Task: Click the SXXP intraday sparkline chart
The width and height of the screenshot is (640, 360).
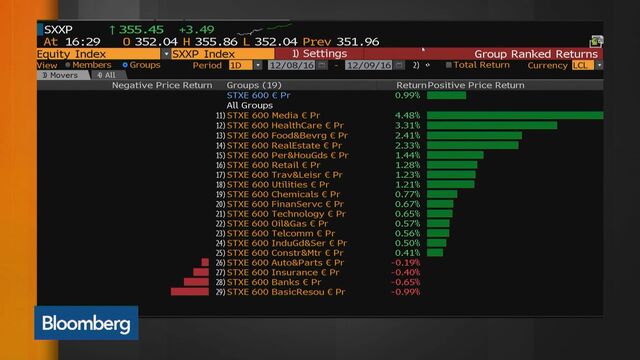Action: (x=265, y=29)
